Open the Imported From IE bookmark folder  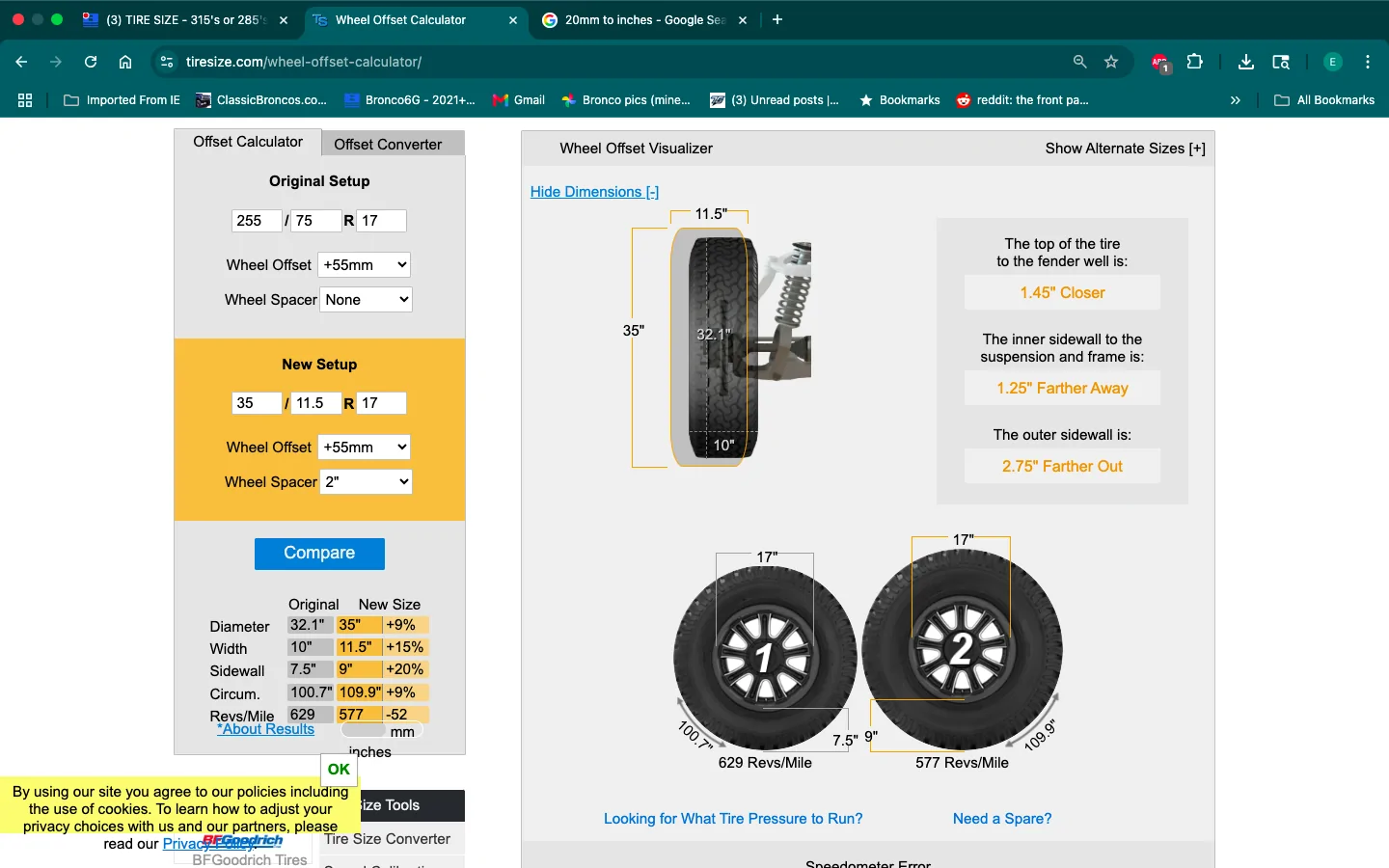pos(122,100)
